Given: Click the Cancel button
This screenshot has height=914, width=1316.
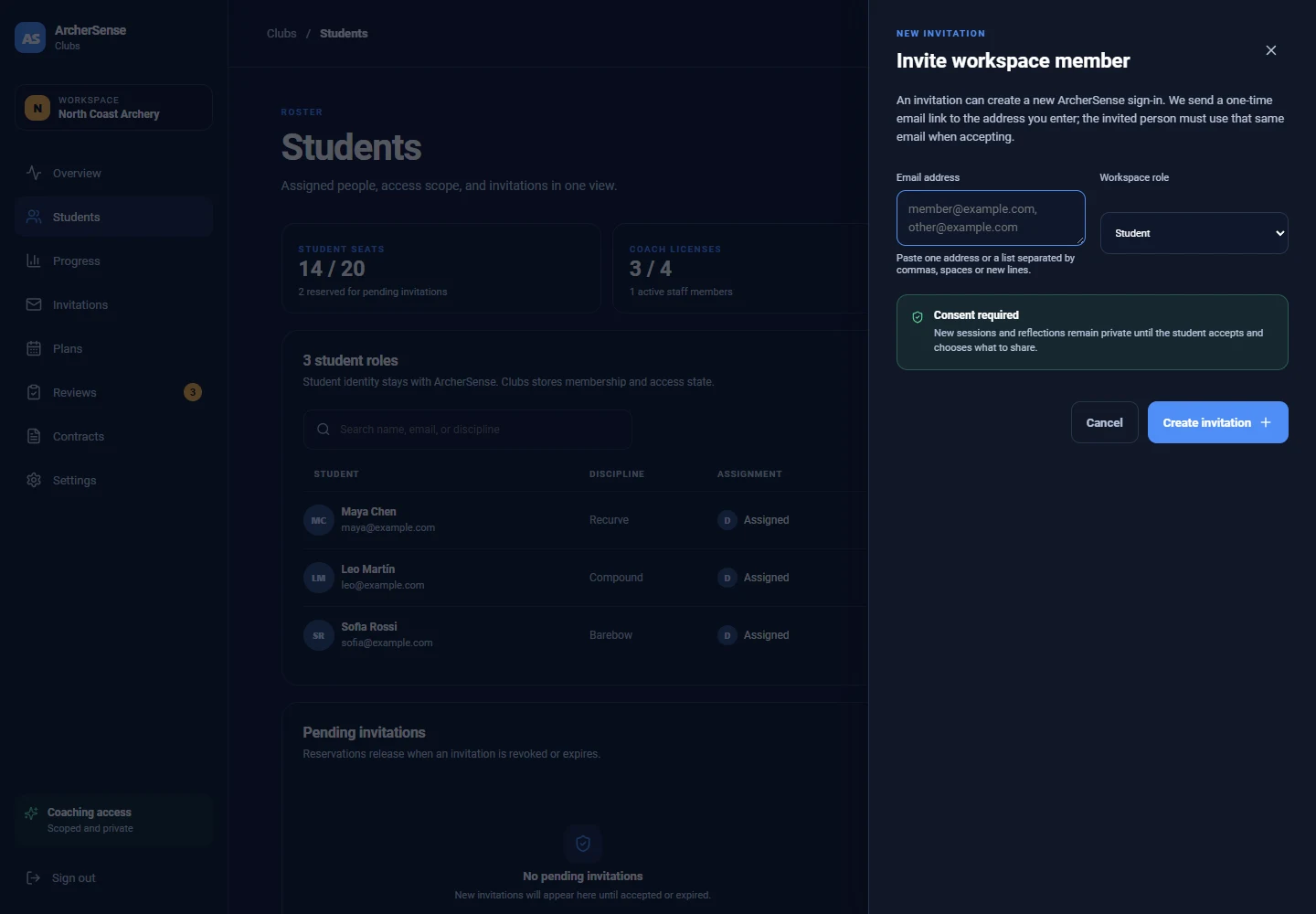Looking at the screenshot, I should (1104, 422).
